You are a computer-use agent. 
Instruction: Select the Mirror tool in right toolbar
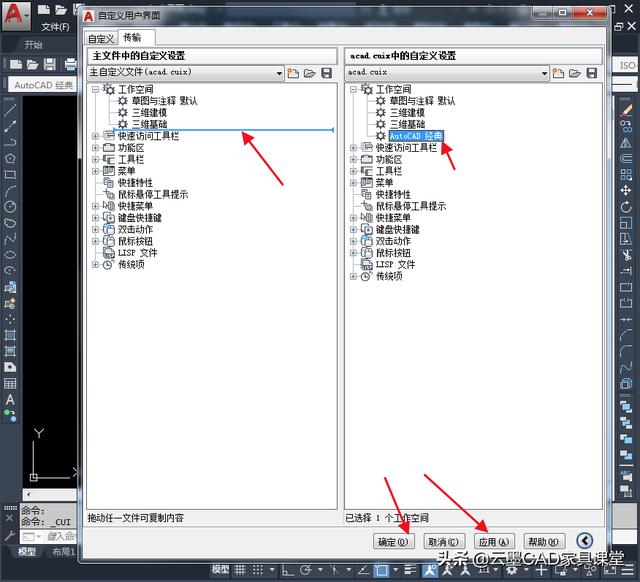pos(626,143)
